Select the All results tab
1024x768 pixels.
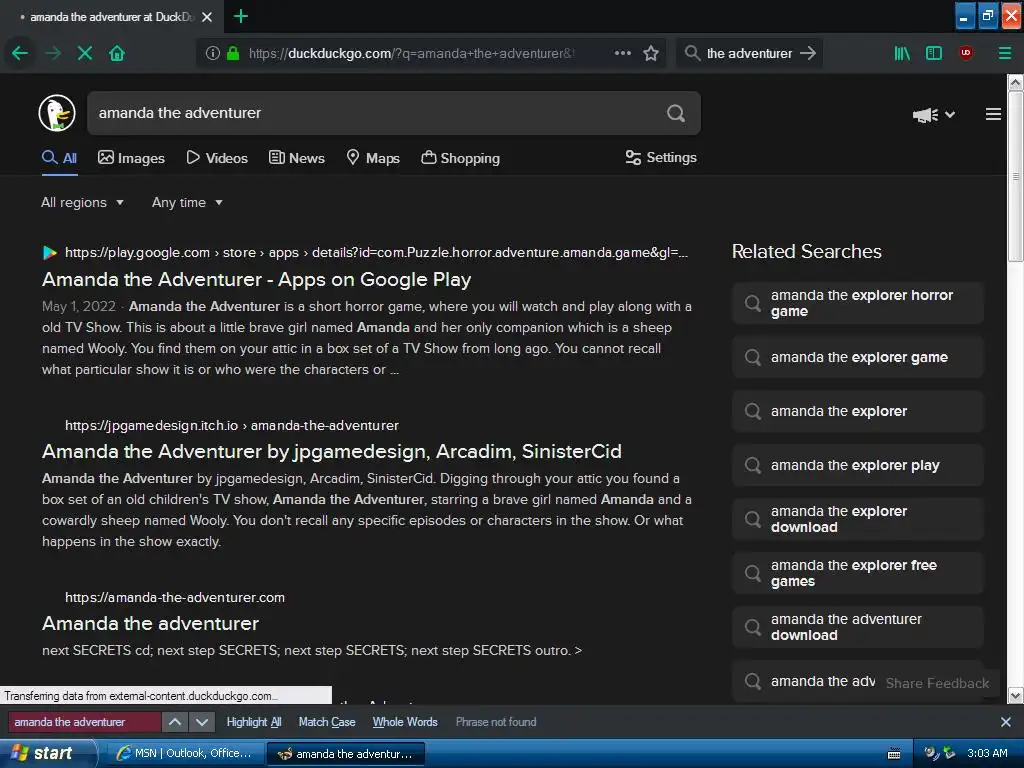pos(59,158)
